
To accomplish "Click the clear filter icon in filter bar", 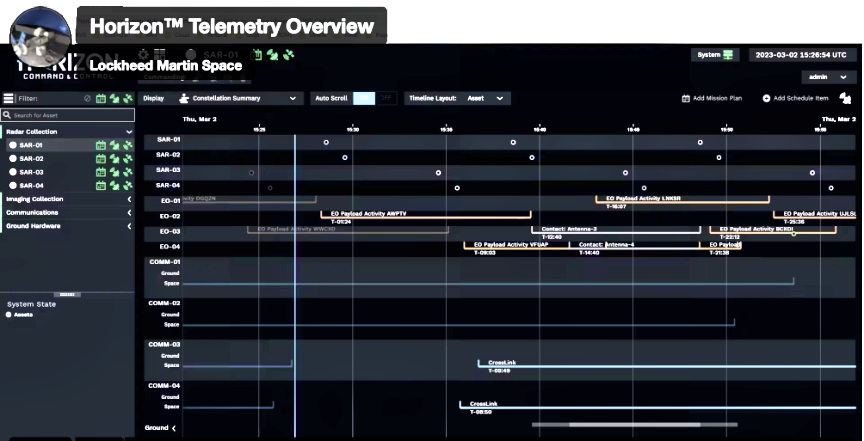I will pyautogui.click(x=88, y=99).
